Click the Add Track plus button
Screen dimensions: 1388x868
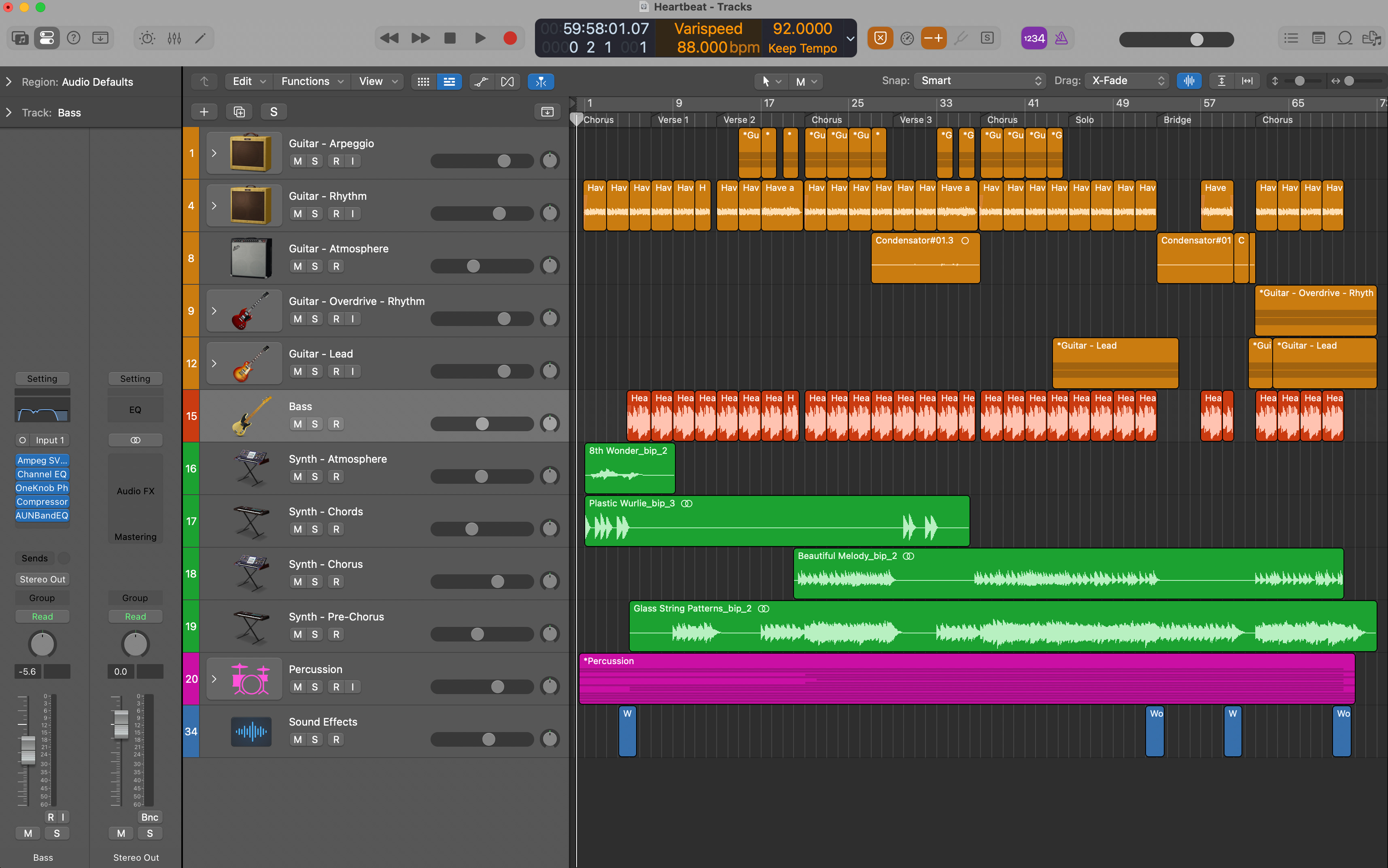click(x=204, y=112)
